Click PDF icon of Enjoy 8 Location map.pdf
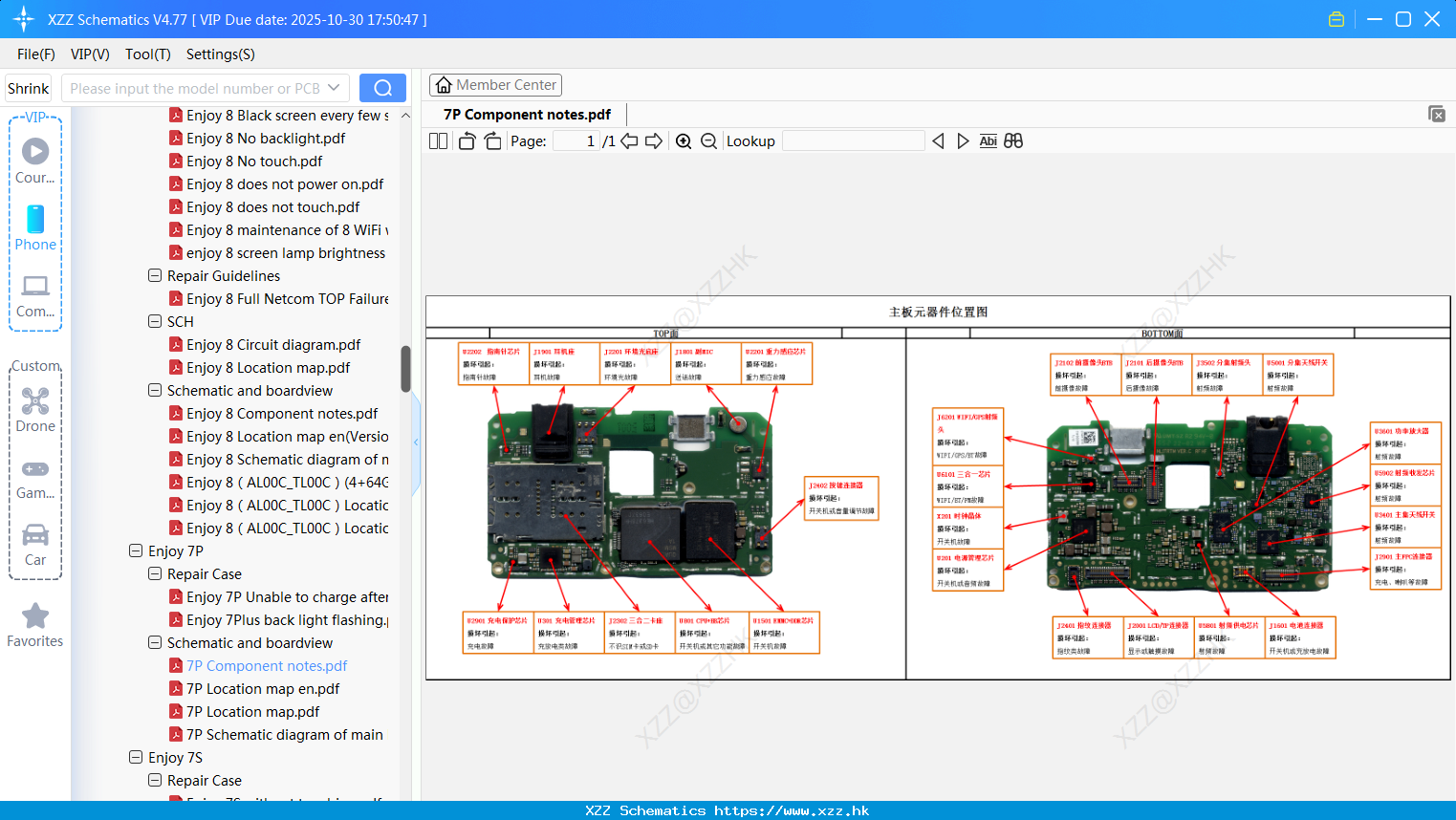This screenshot has width=1456, height=820. pos(176,367)
